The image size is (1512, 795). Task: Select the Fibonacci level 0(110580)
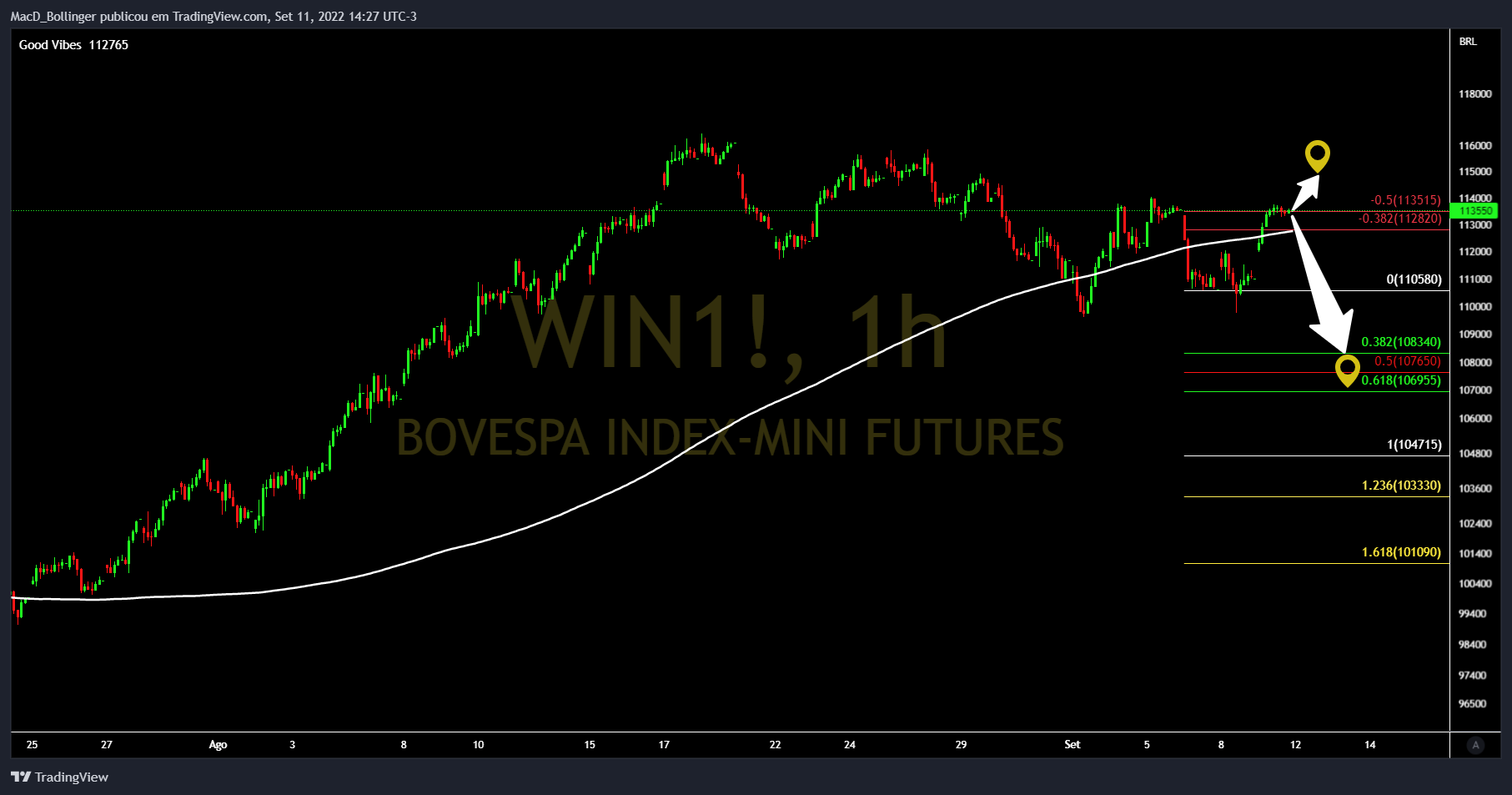coord(1414,279)
